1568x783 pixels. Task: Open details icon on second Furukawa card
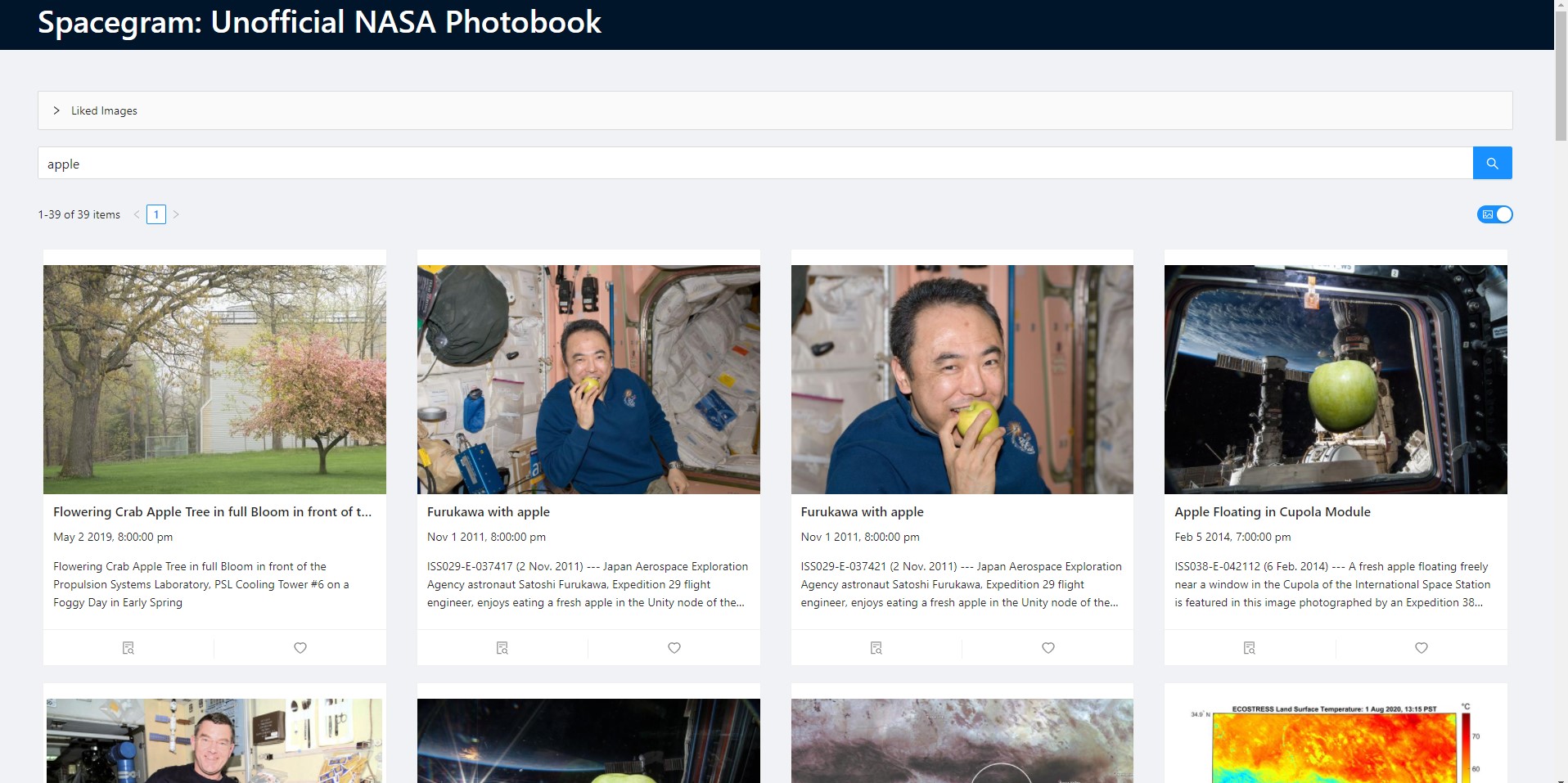pos(876,648)
